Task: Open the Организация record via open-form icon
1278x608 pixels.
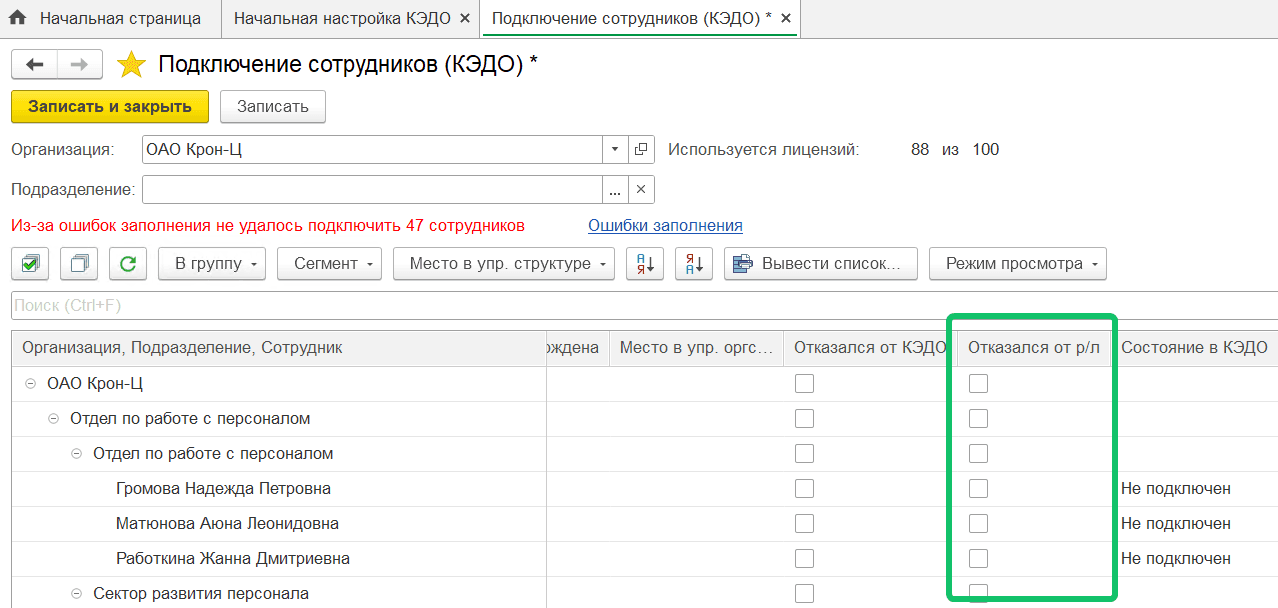Action: point(641,150)
